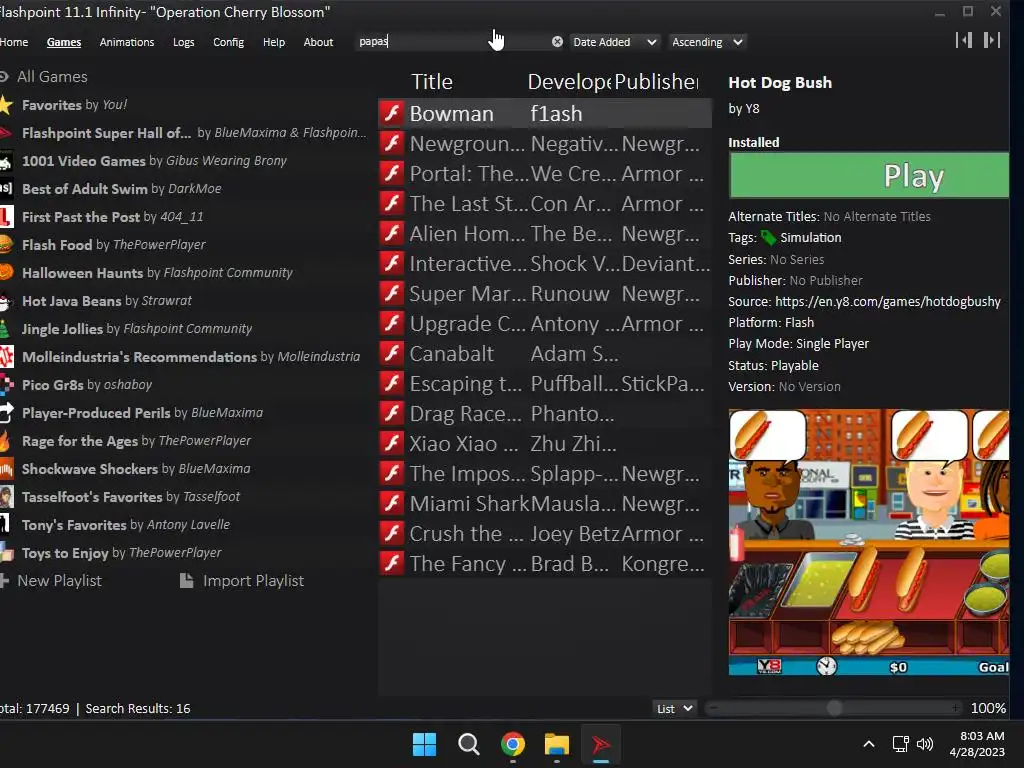Viewport: 1024px width, 768px height.
Task: Open Animations tab
Action: pyautogui.click(x=127, y=42)
